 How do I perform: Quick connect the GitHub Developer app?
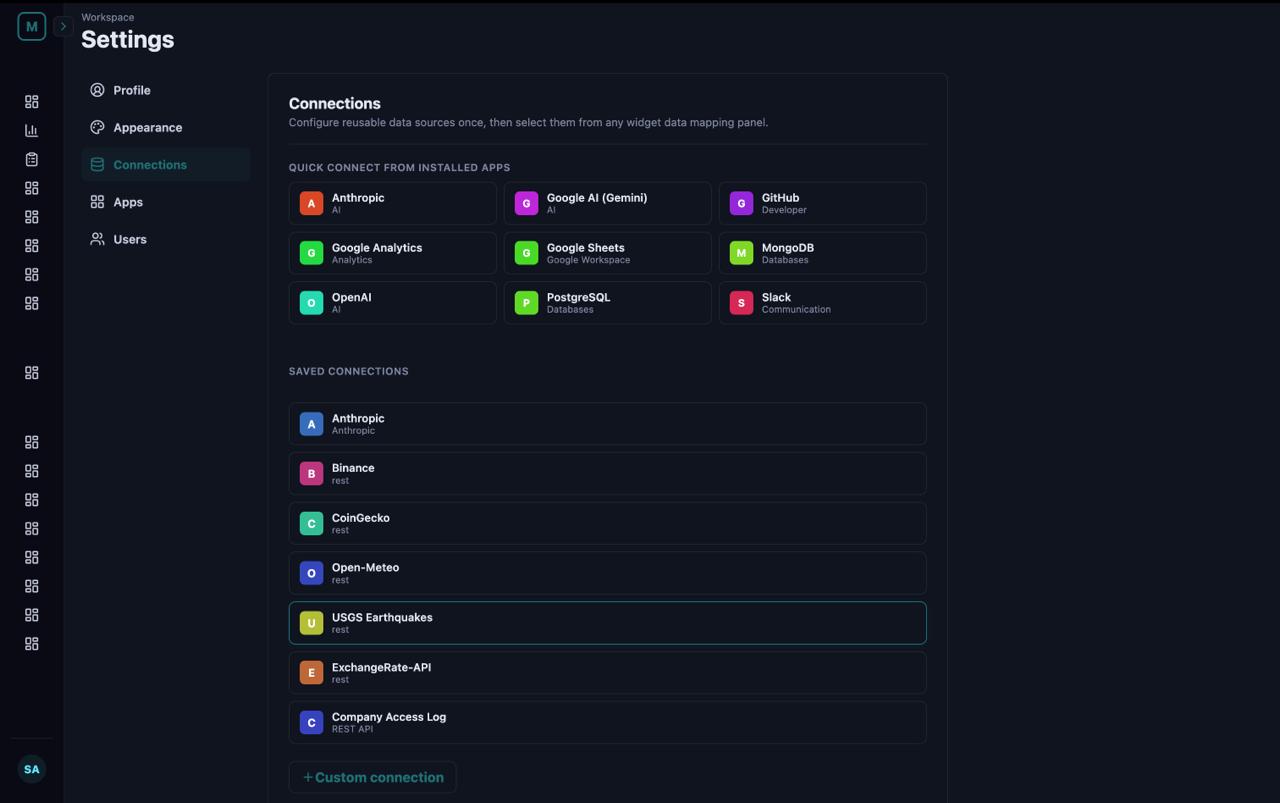822,203
